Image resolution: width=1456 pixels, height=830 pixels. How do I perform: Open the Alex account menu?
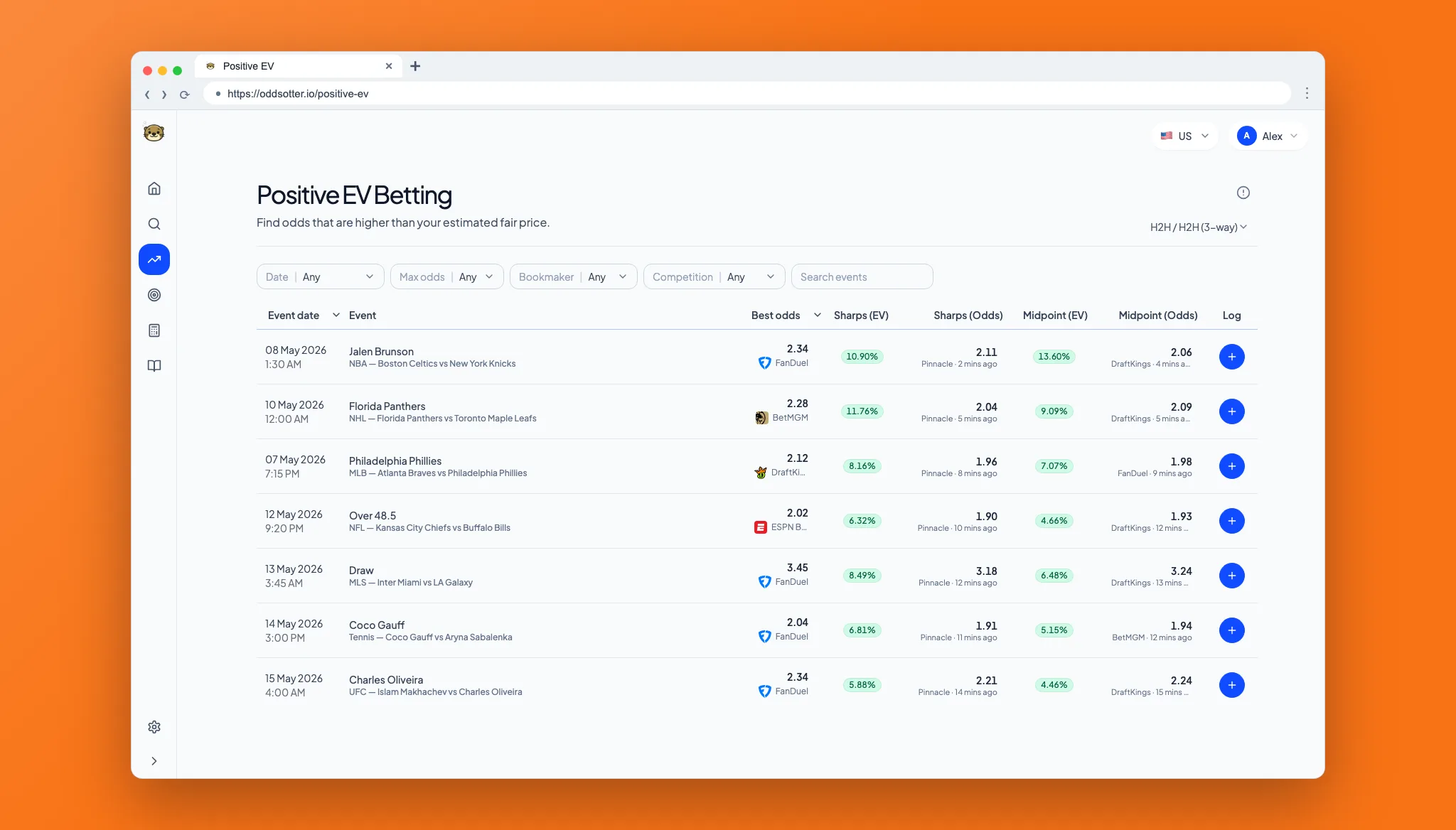1268,136
